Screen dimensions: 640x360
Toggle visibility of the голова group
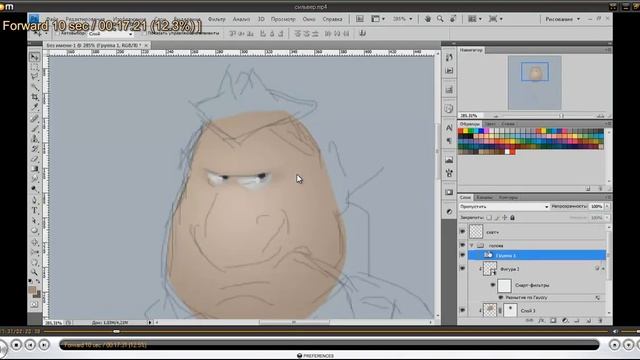point(462,245)
